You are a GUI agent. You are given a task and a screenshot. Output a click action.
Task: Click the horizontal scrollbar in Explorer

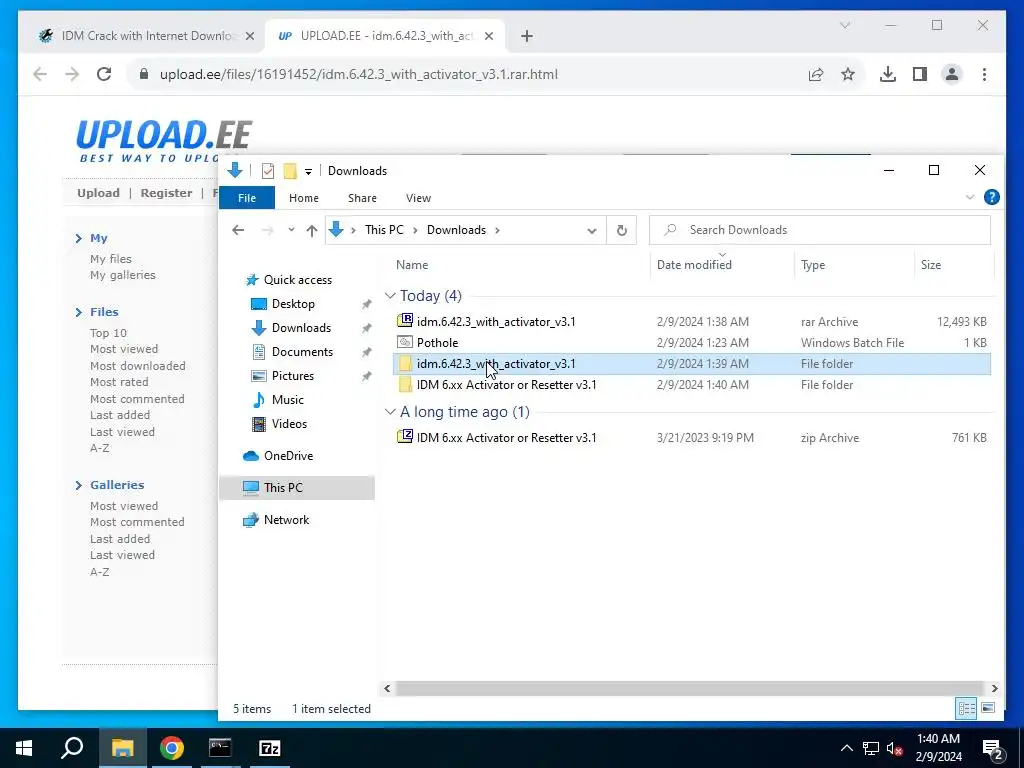(x=690, y=688)
